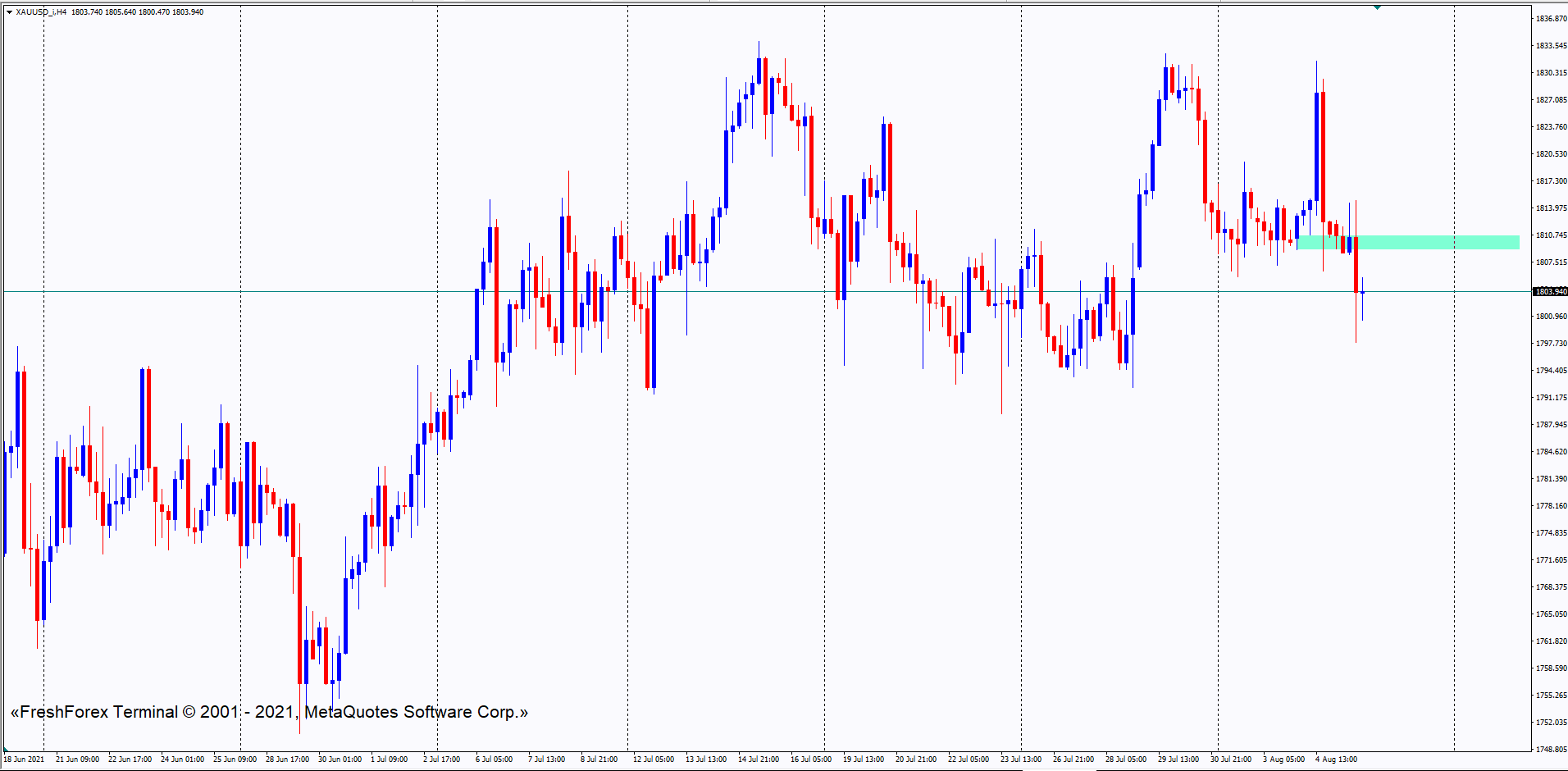Image resolution: width=1568 pixels, height=771 pixels.
Task: Click the 1820.530 price scale label
Action: (1550, 154)
